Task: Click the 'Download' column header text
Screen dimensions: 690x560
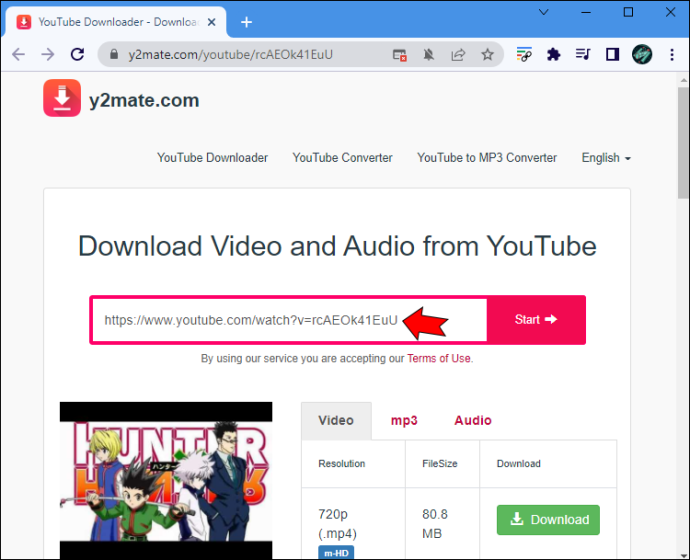Action: (518, 464)
